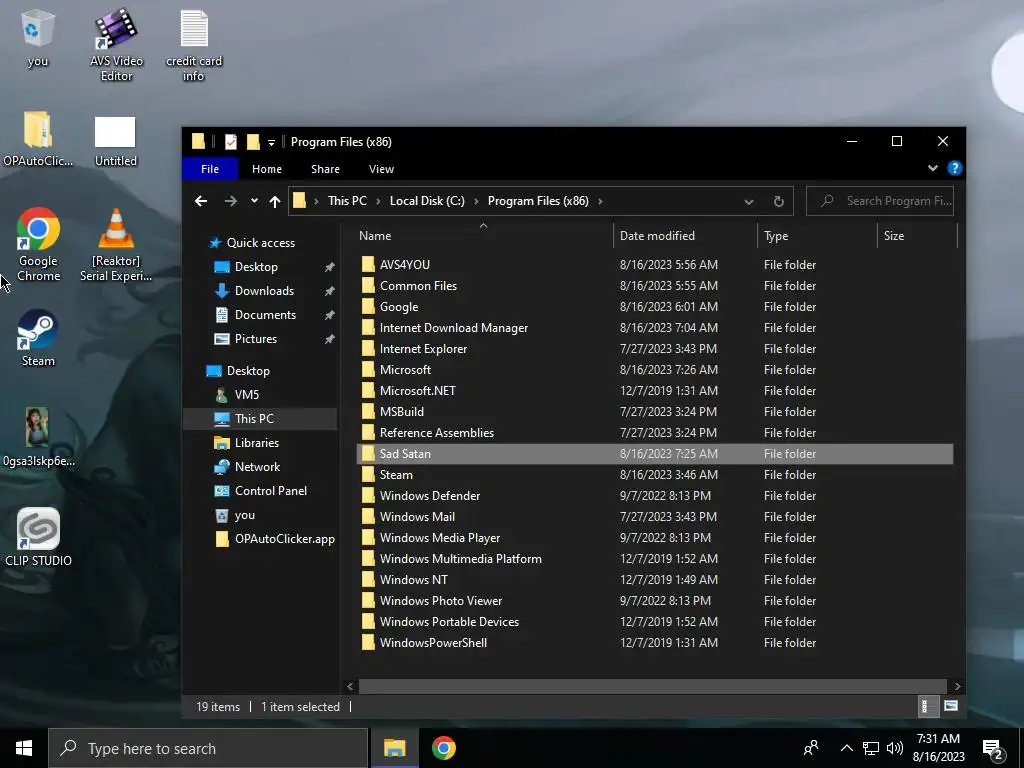Select Pictures in navigation pane
This screenshot has width=1024, height=768.
point(246,339)
